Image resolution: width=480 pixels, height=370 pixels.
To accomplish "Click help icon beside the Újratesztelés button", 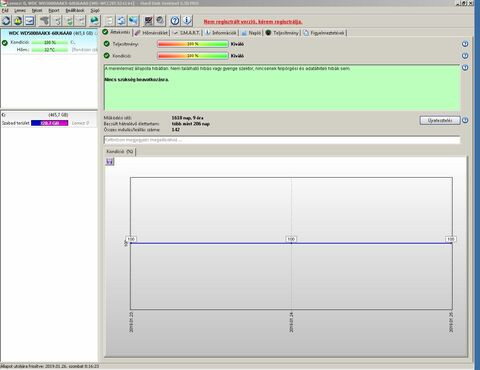I will coord(465,120).
